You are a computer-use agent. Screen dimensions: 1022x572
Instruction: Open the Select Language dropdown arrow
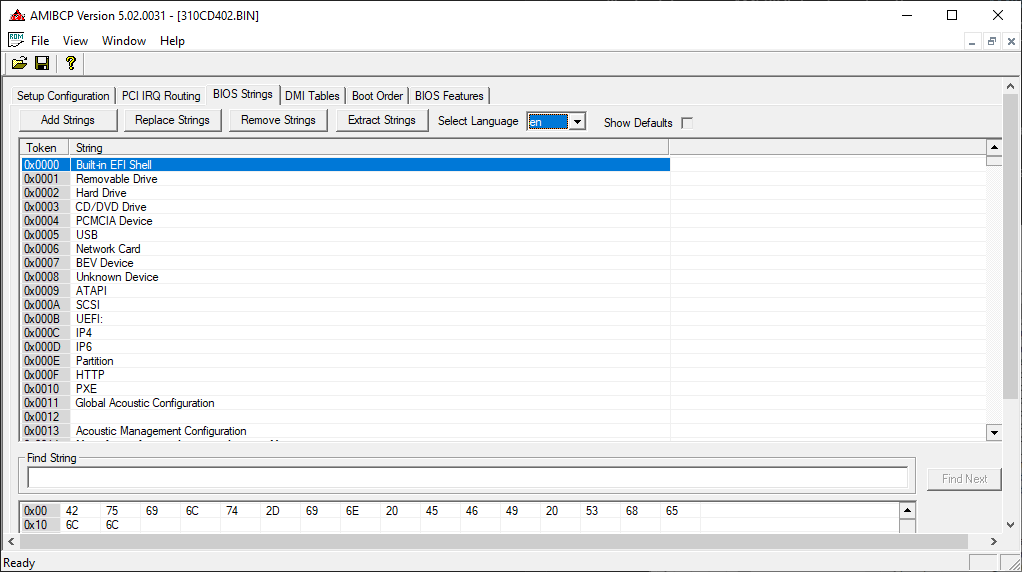[x=577, y=122]
